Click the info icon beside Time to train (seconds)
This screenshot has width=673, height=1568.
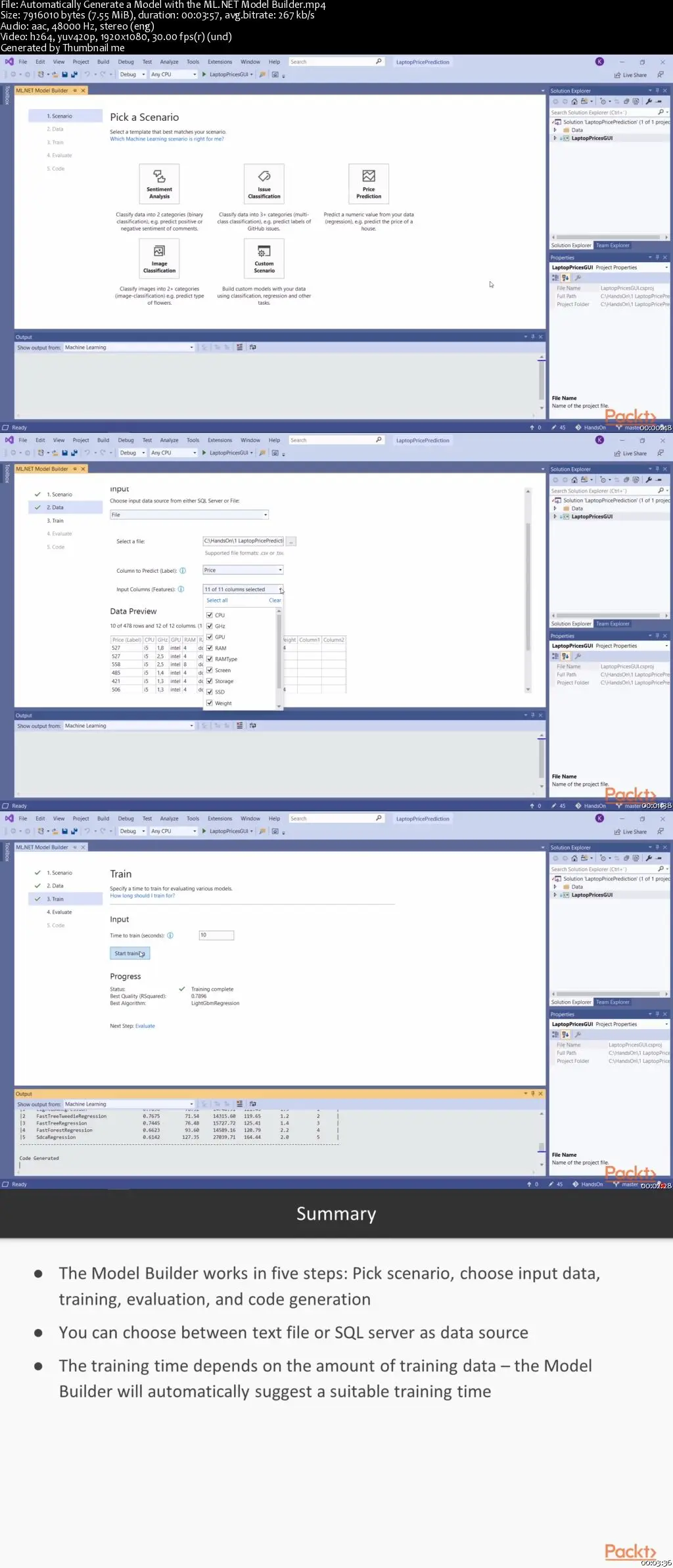pos(170,935)
